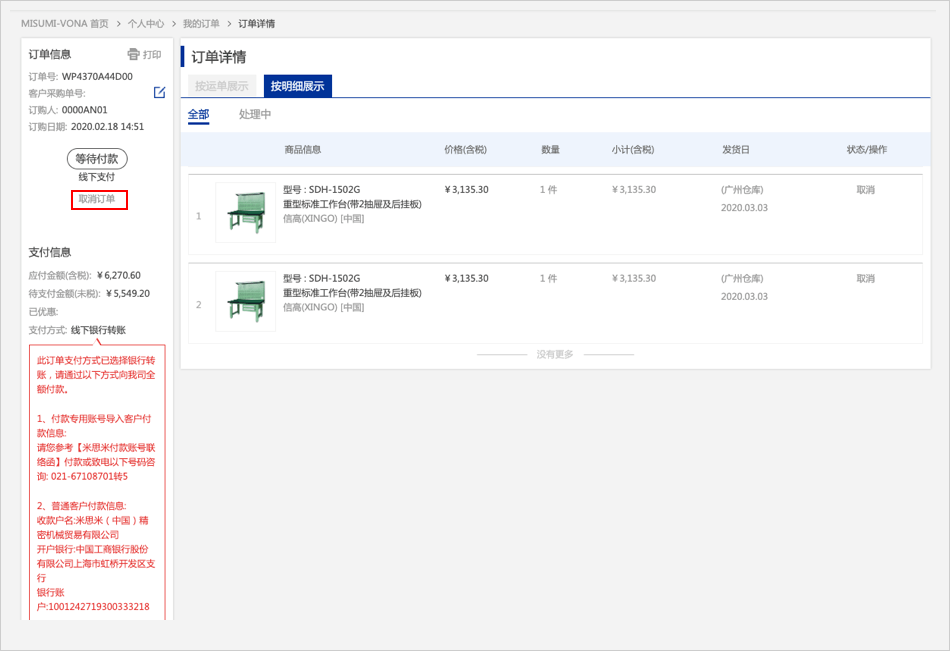Click the 取消订单 link

tap(98, 200)
